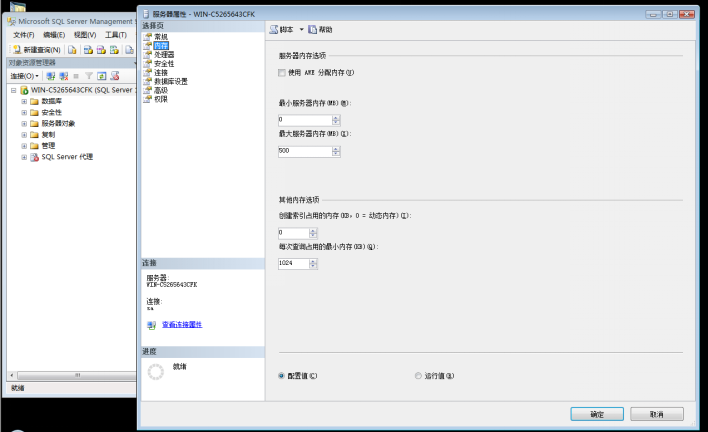Click the Analysis Services DMX Query toolbar icon
Screen dimensions: 708x432
coord(102,50)
